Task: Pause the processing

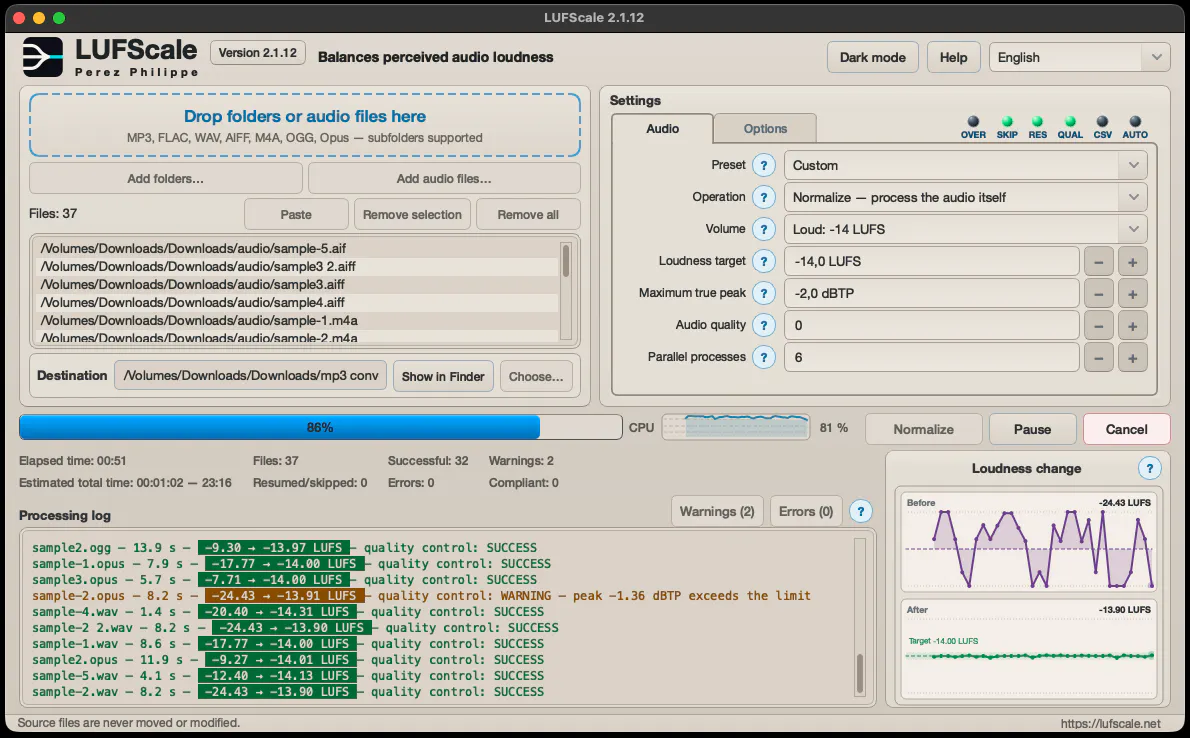Action: pos(1032,429)
